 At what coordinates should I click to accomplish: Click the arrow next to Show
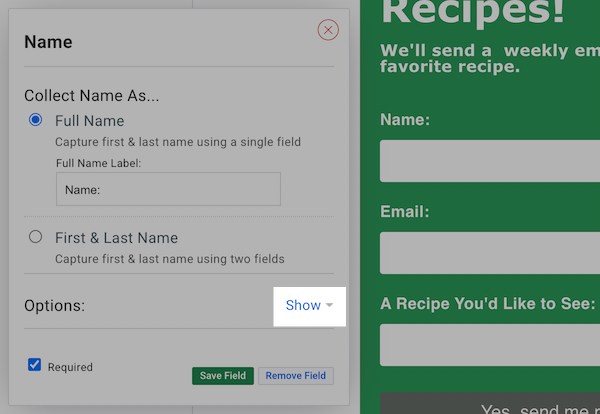[329, 306]
